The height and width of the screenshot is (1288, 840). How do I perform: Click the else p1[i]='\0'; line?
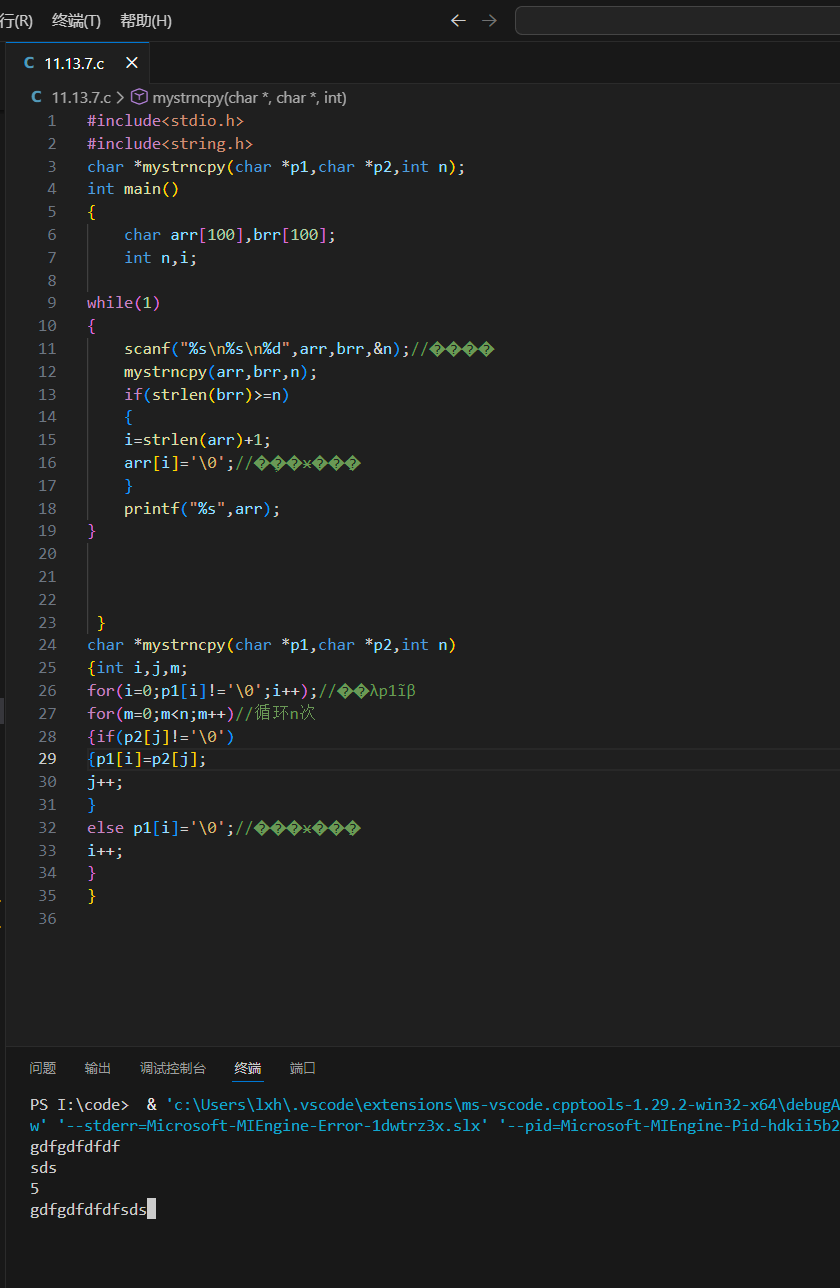pyautogui.click(x=223, y=828)
